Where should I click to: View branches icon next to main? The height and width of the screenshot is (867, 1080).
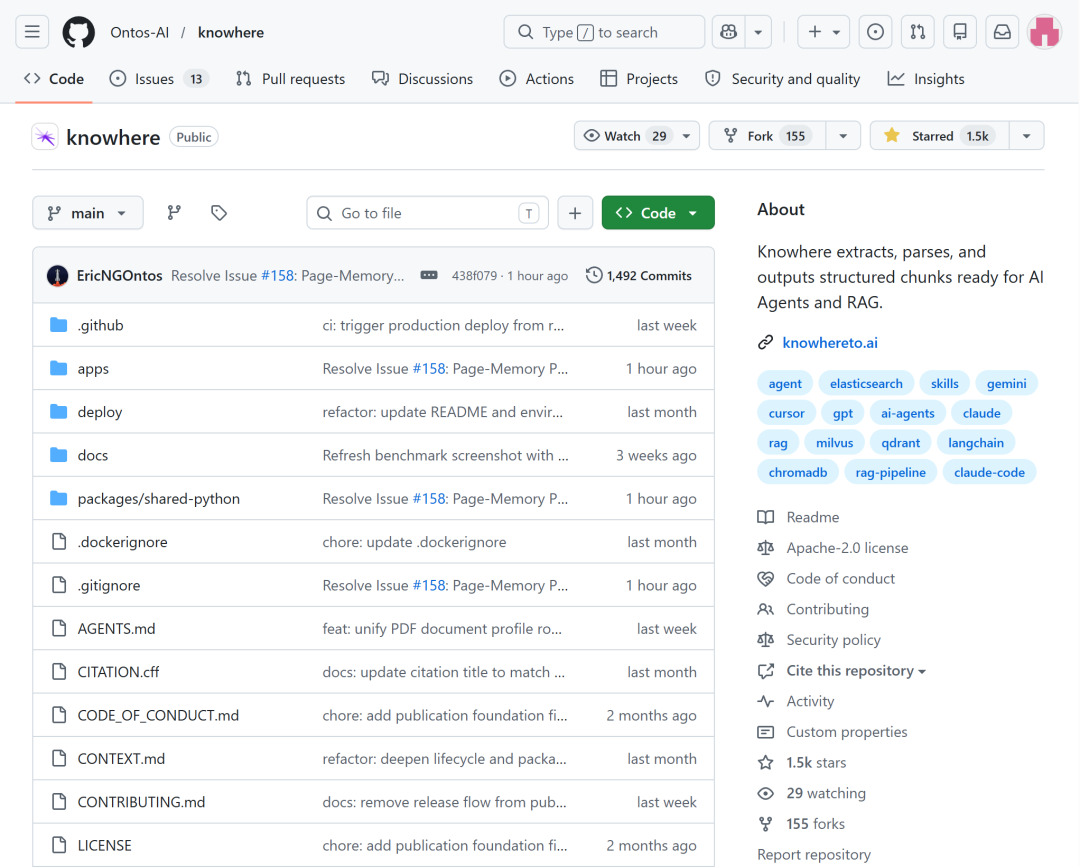[x=174, y=213]
